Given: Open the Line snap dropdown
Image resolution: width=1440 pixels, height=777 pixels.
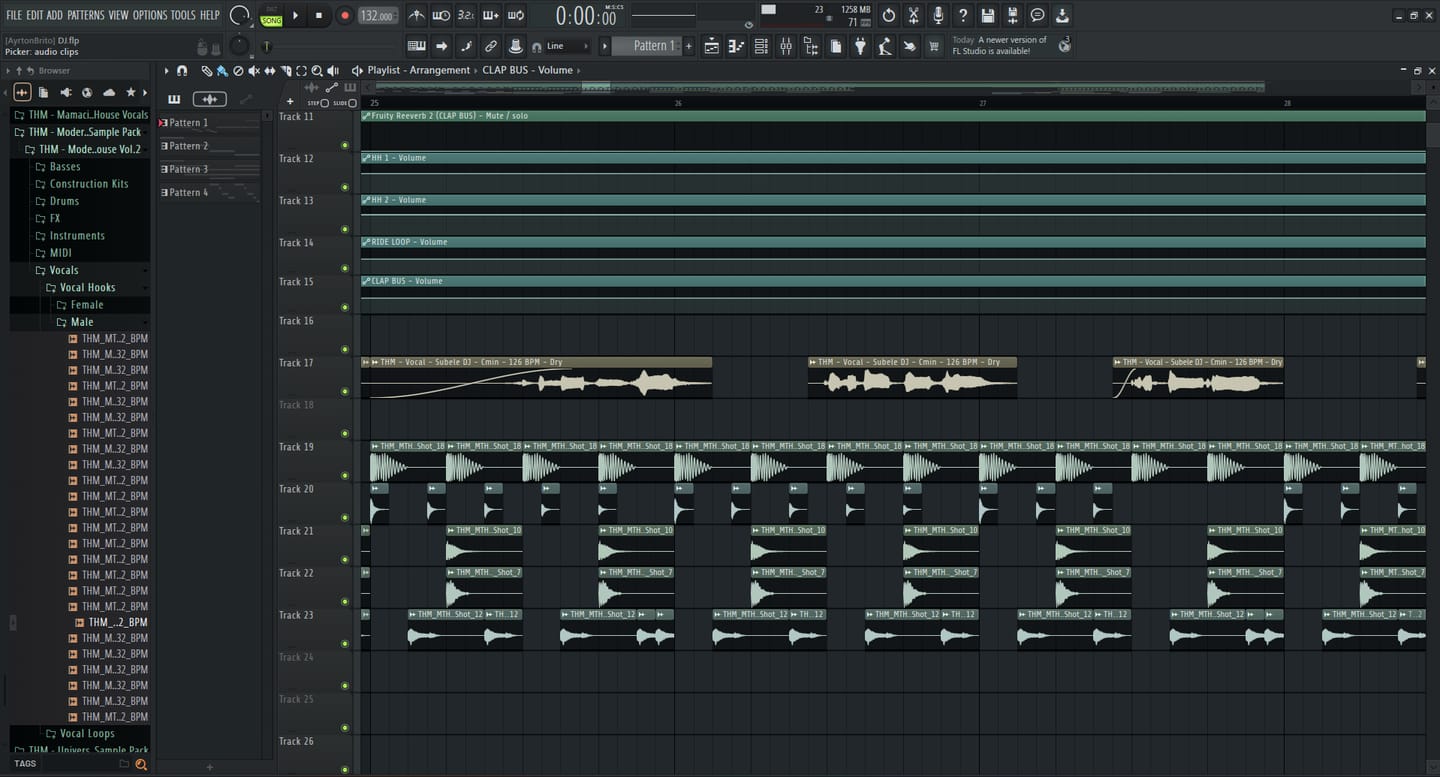Looking at the screenshot, I should click(560, 46).
